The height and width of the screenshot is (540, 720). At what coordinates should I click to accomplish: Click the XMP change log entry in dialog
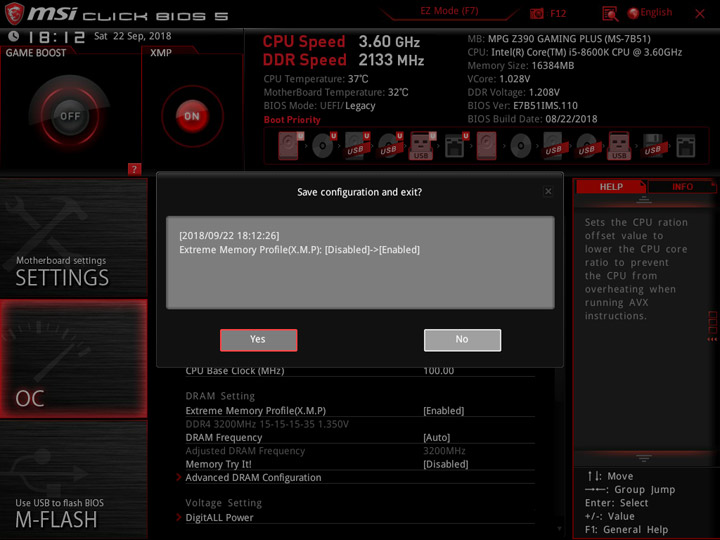tap(299, 250)
